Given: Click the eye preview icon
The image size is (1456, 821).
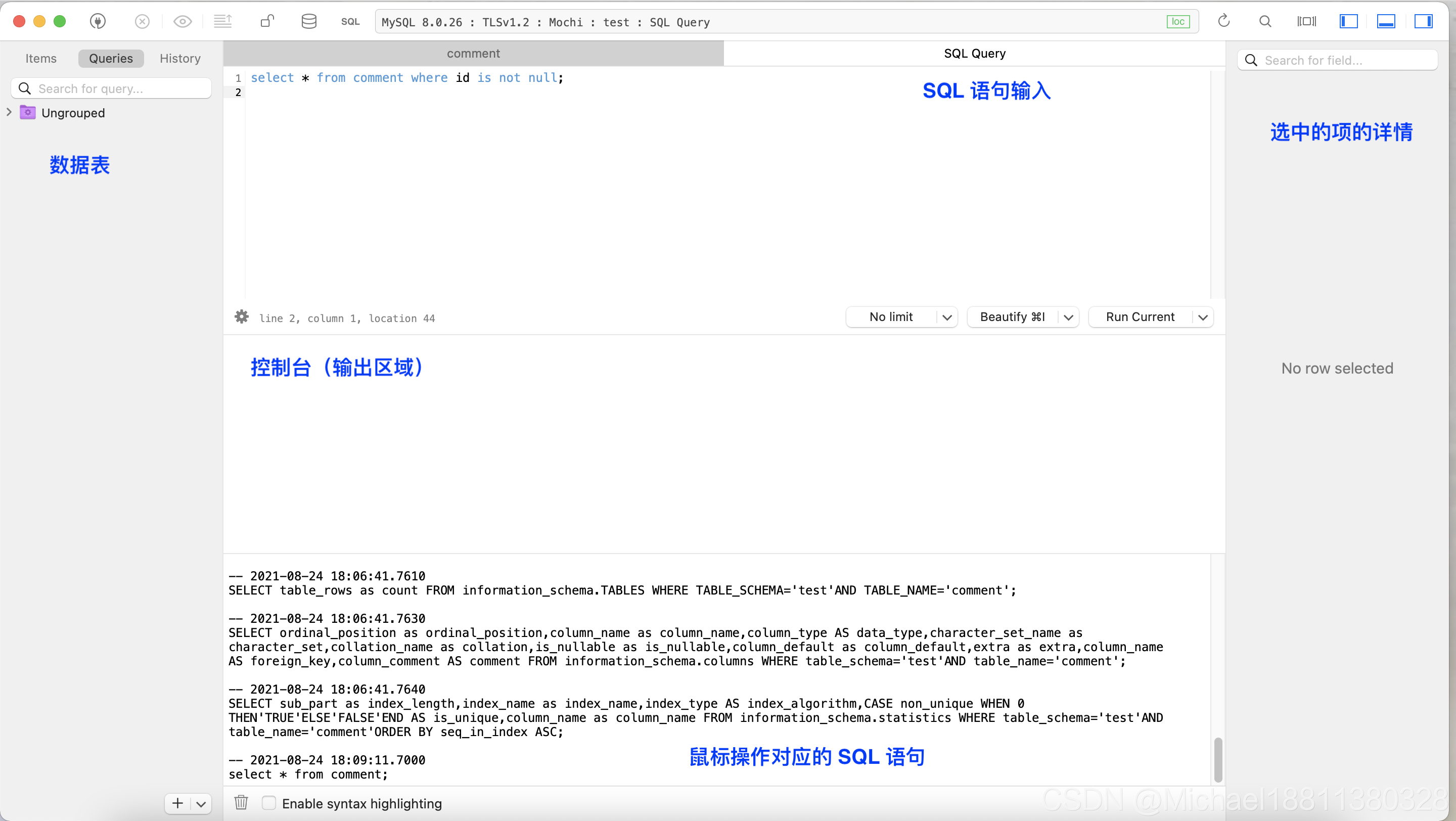Looking at the screenshot, I should click(183, 21).
